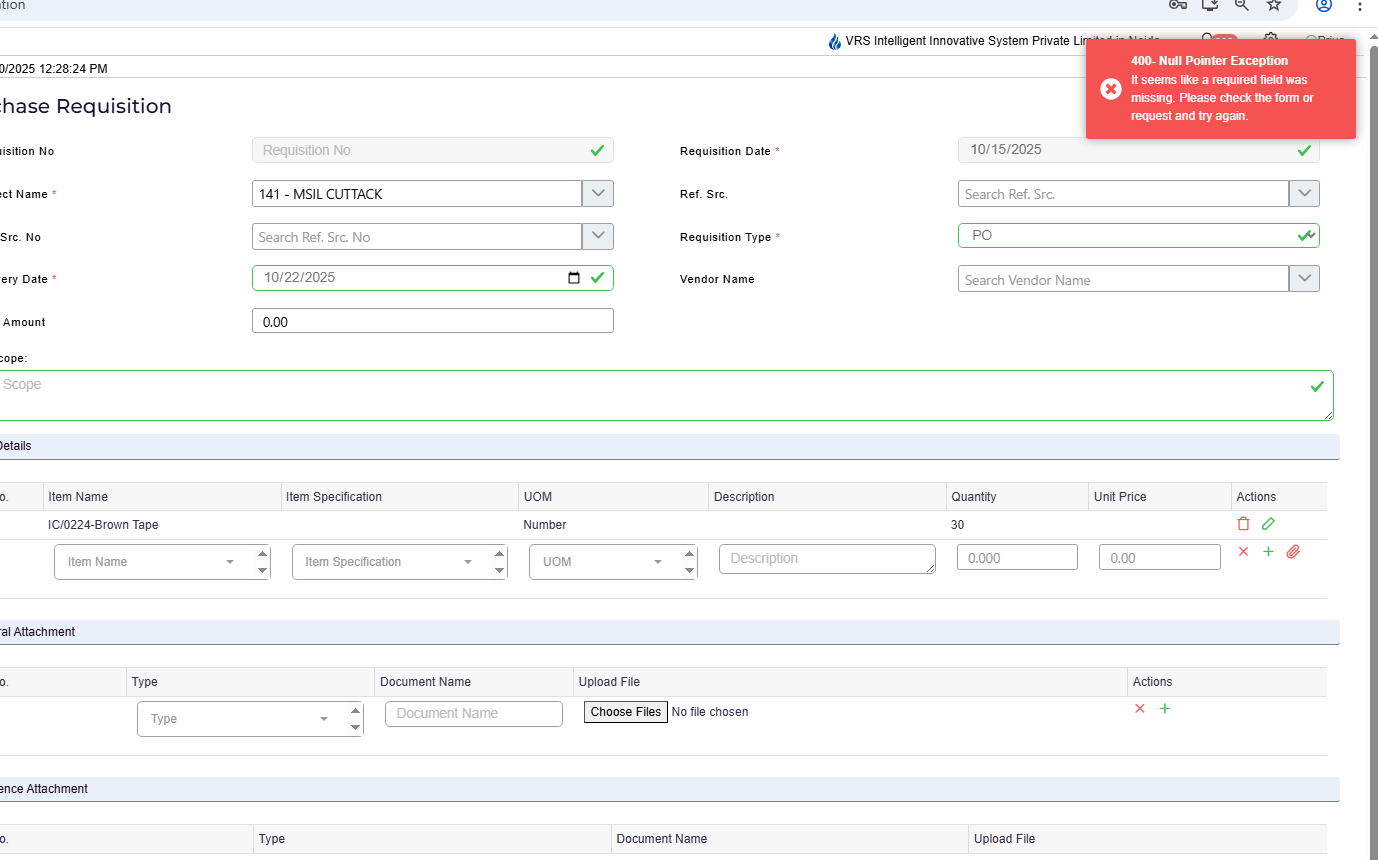Expand the Ref. Src. dropdown arrow
1378x860 pixels.
[x=1304, y=194]
